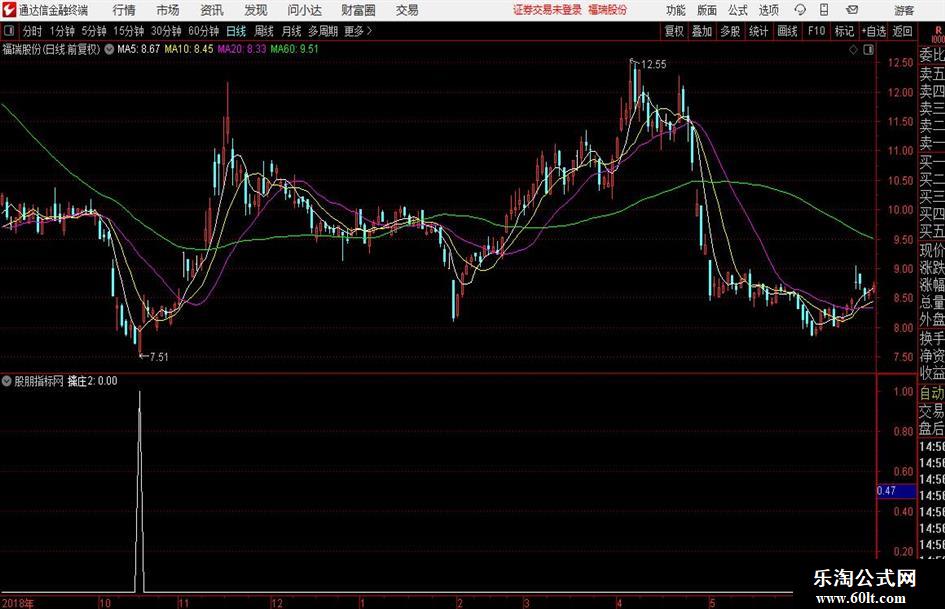
Task: Switch to the 分时 chart tab
Action: coord(33,31)
